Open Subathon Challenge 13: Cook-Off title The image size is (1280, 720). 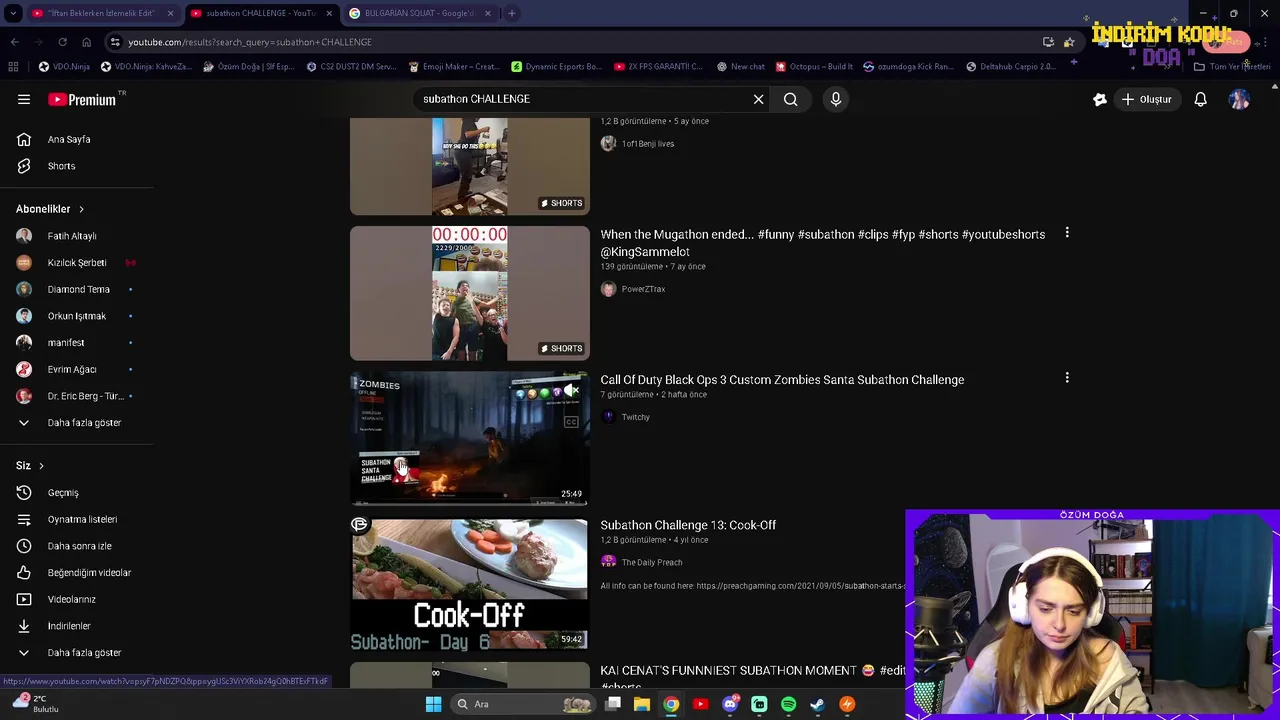click(x=688, y=525)
